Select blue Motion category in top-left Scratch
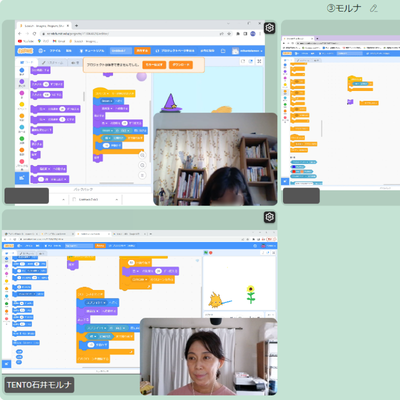 [22, 71]
